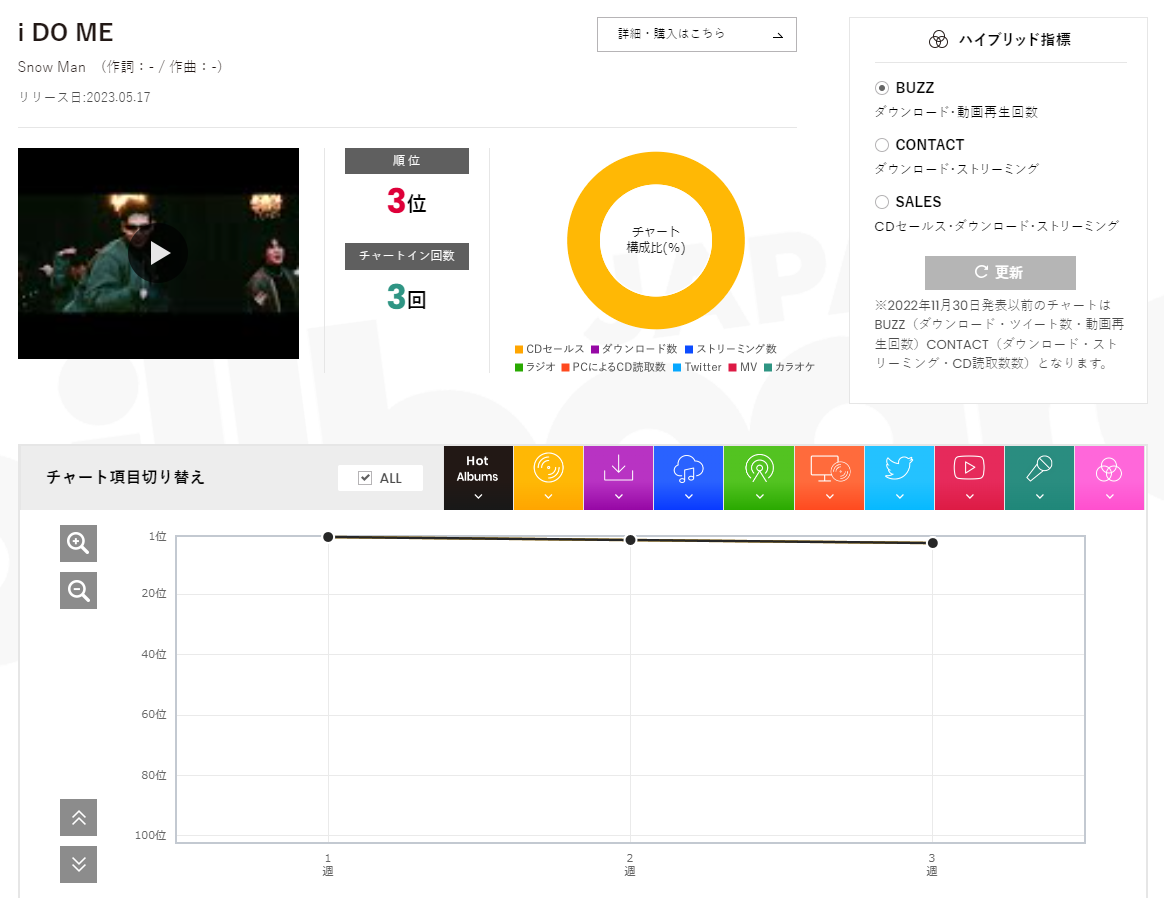
Task: Click the double up-arrow scale button
Action: pyautogui.click(x=79, y=818)
